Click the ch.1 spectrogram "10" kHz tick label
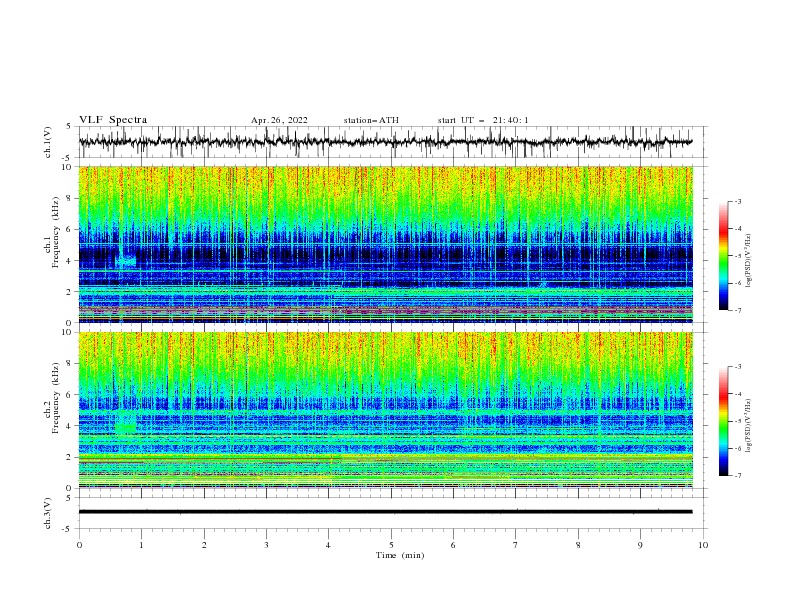Image resolution: width=792 pixels, height=612 pixels. 67,167
